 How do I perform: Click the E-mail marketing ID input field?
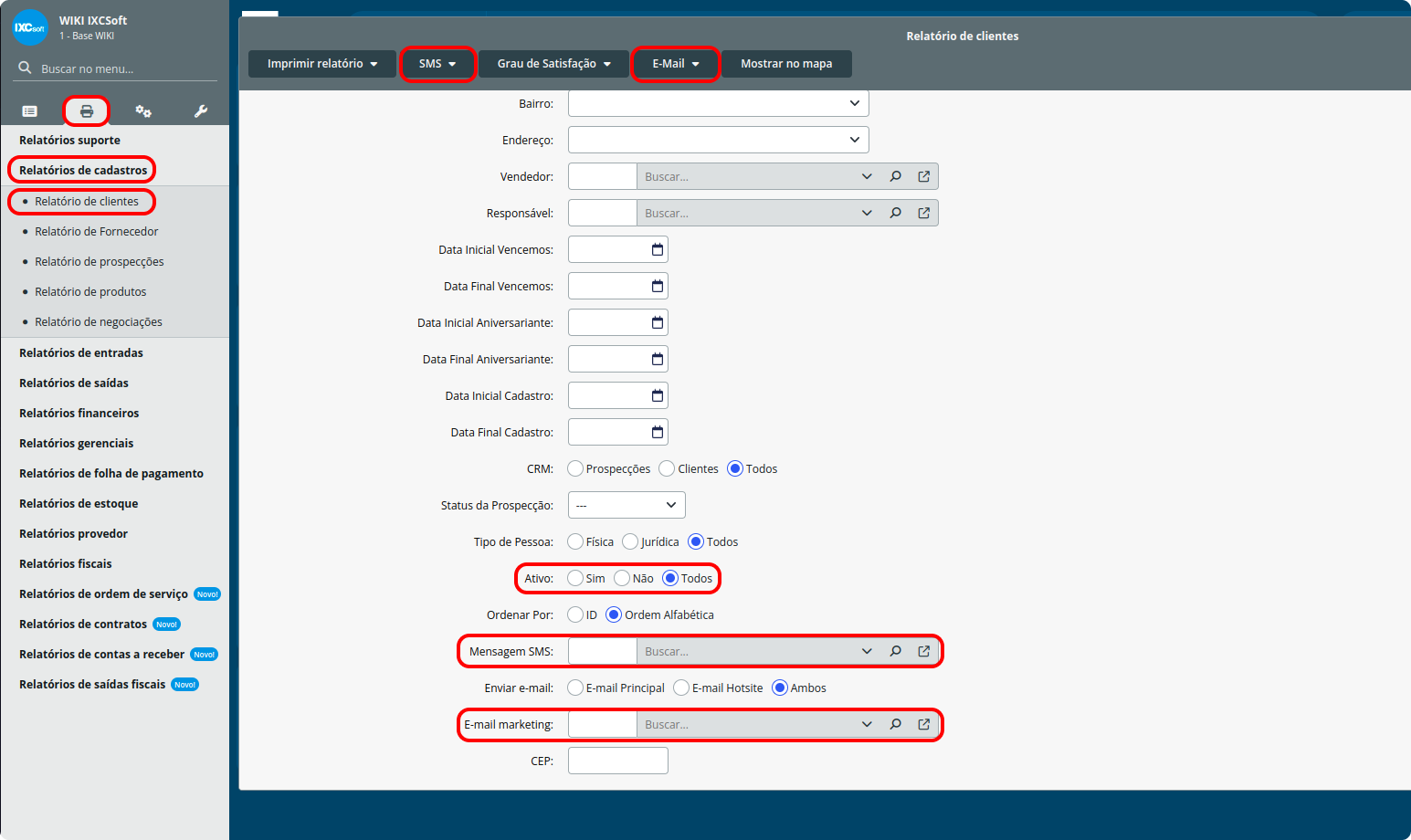[x=603, y=724]
